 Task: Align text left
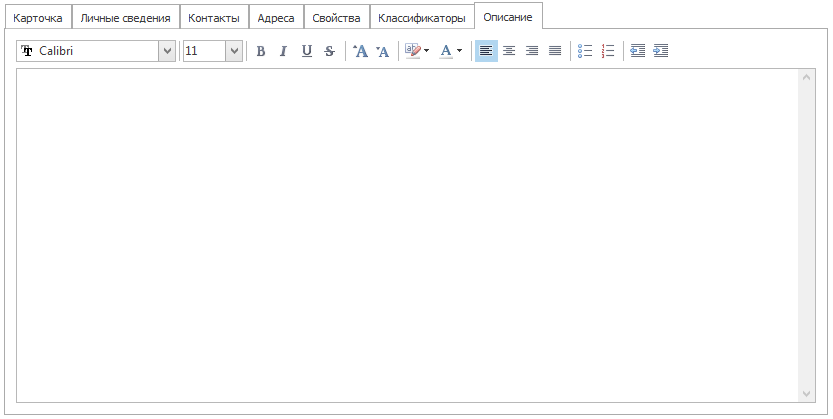(x=486, y=51)
